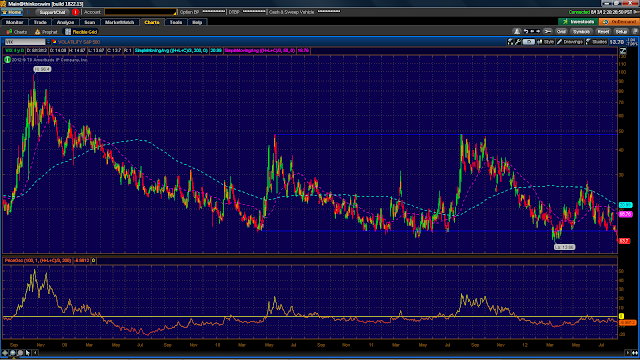The image size is (640, 360).
Task: Select the pointer cursor tool
Action: [x=28, y=353]
